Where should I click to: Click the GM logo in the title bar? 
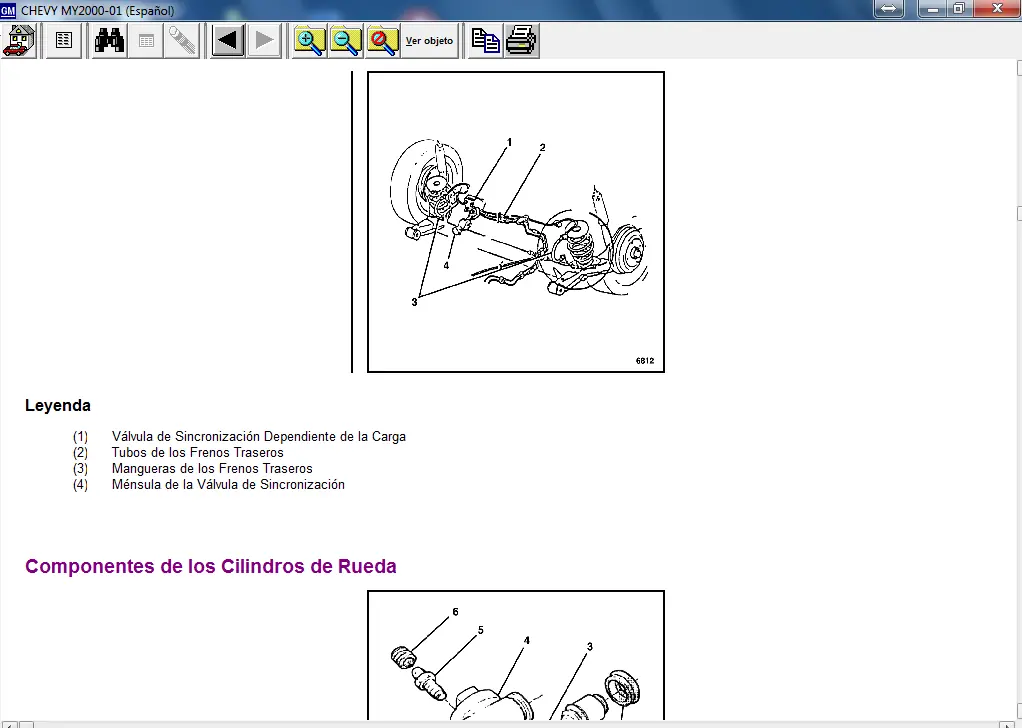coord(8,10)
